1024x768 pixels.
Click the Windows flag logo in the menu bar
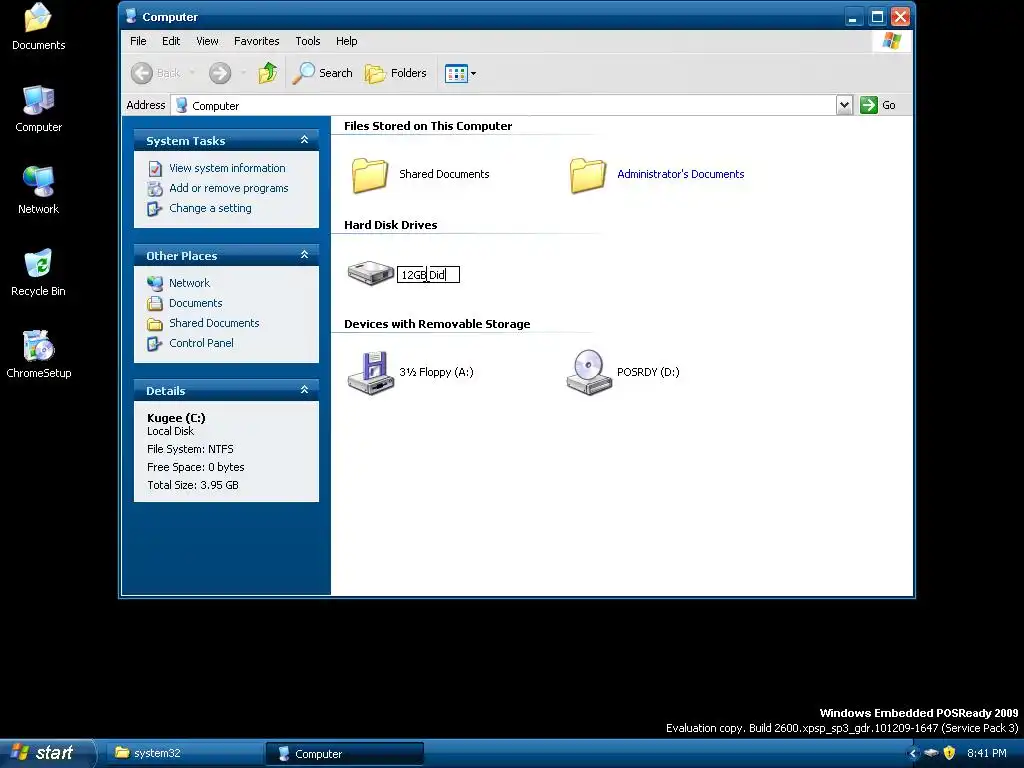(x=891, y=41)
